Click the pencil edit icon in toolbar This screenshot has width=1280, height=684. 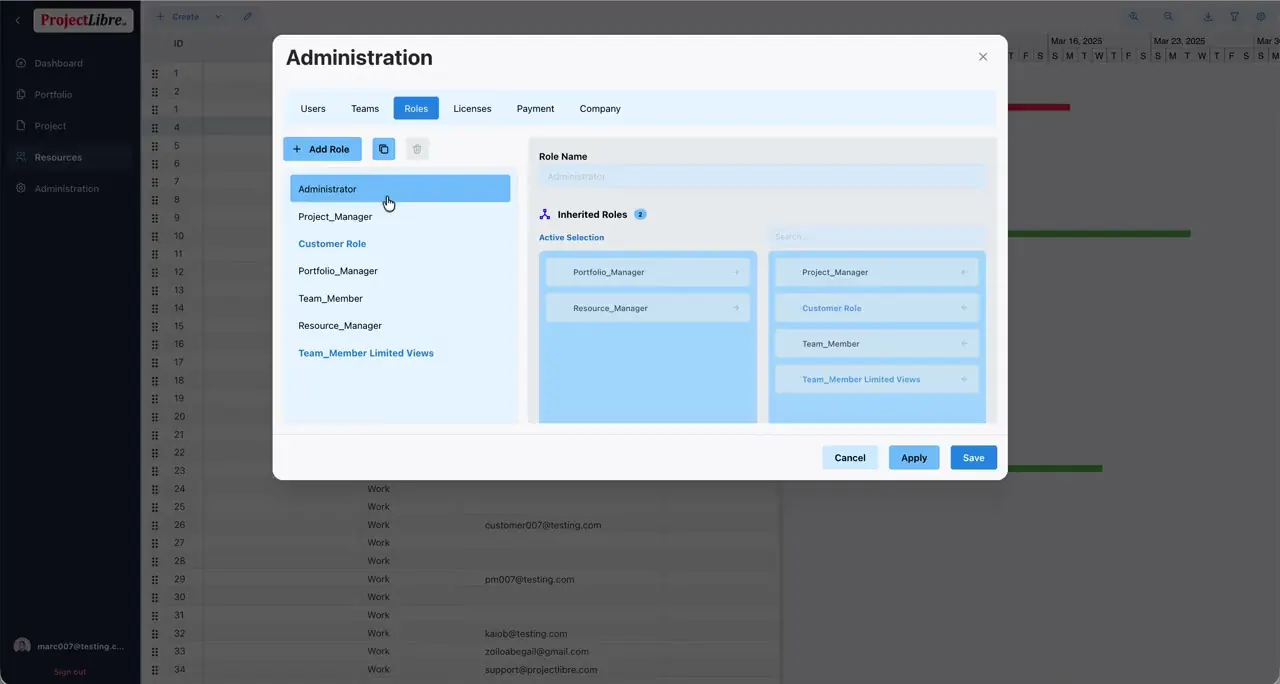[x=248, y=16]
